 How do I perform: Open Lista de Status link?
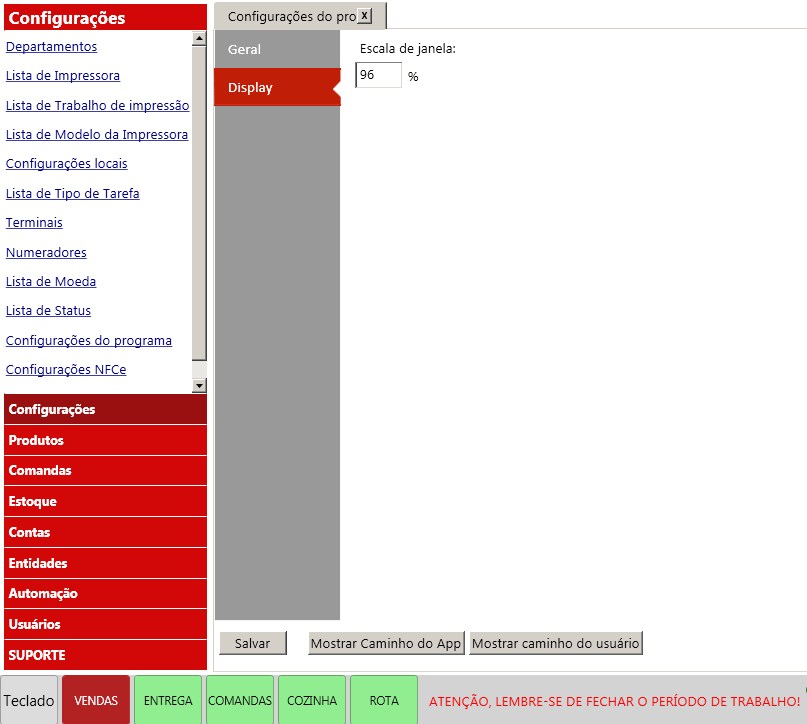click(x=48, y=310)
